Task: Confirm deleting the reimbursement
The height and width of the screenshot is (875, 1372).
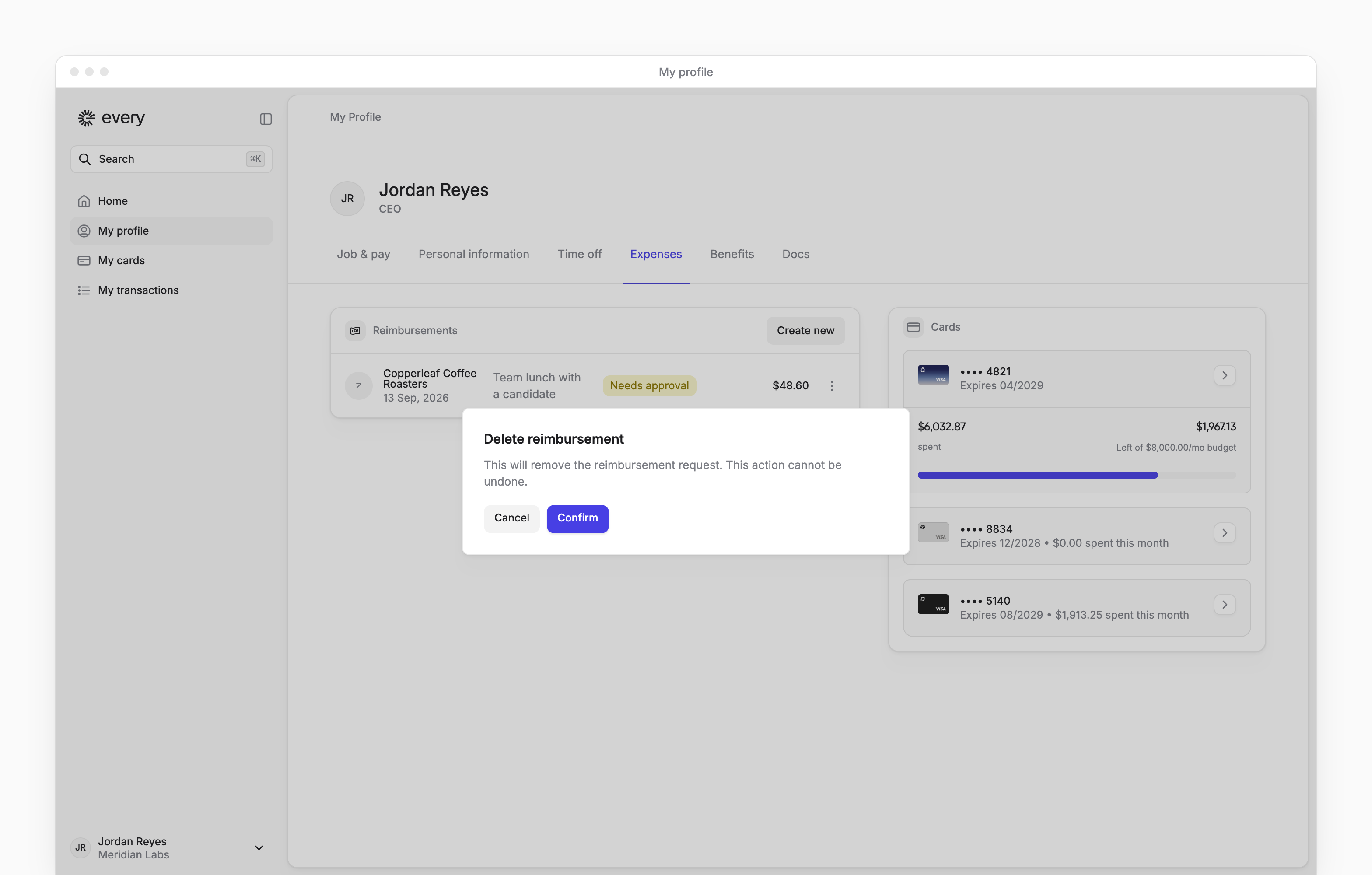Action: pos(578,518)
